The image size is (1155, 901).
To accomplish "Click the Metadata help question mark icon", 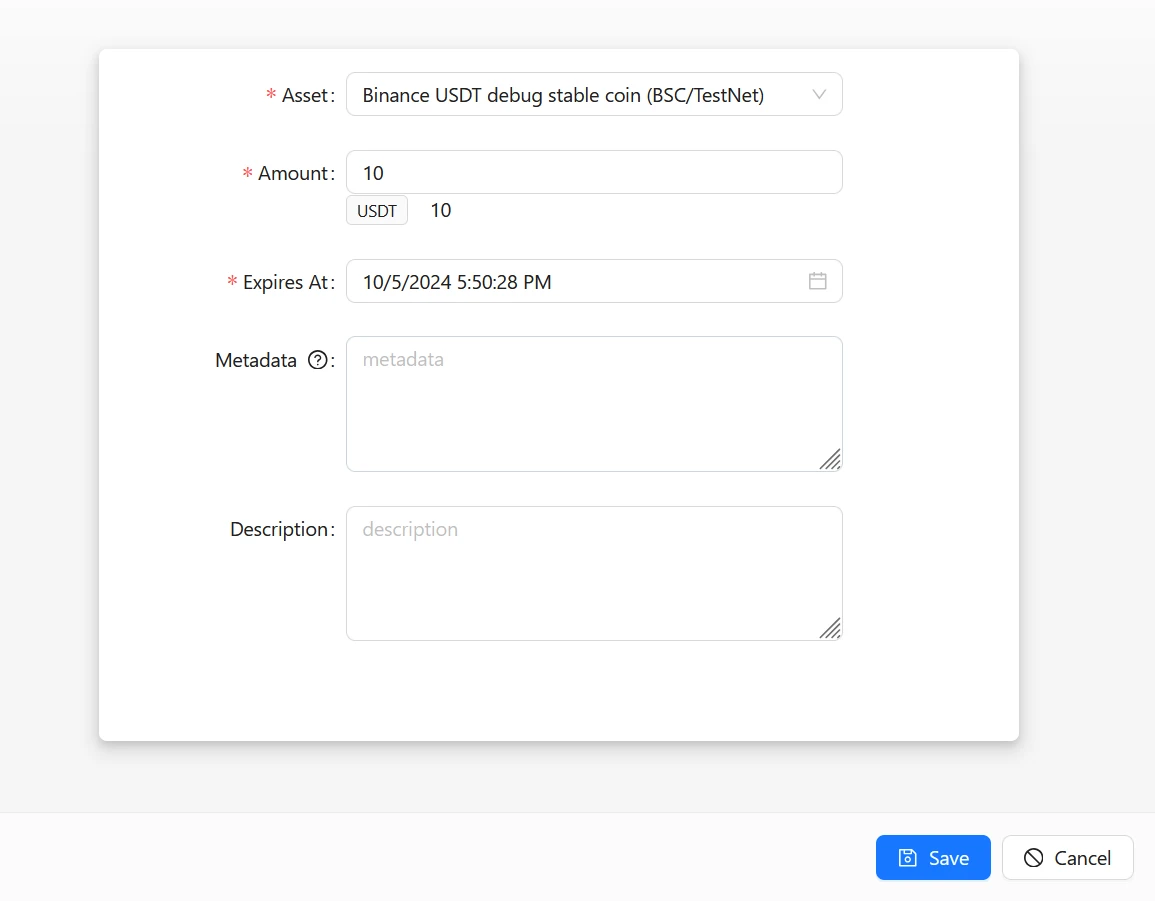I will (318, 361).
